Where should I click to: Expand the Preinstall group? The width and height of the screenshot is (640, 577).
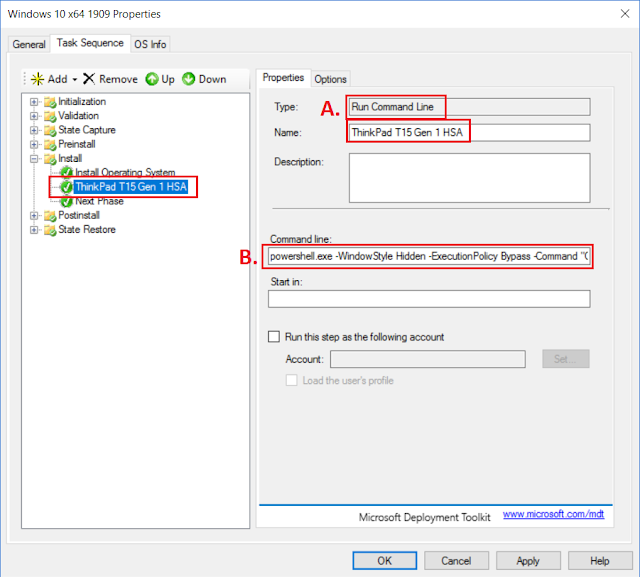[34, 144]
